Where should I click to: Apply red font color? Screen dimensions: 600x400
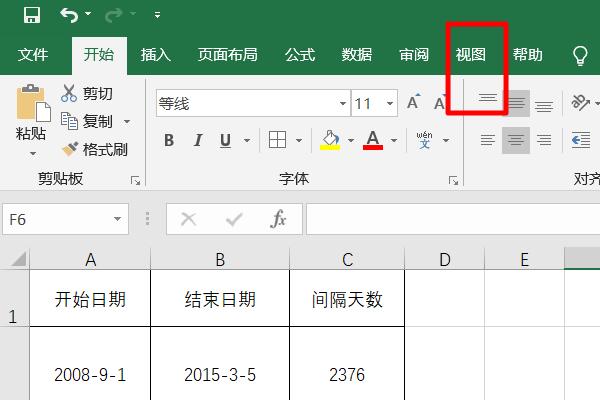click(373, 140)
